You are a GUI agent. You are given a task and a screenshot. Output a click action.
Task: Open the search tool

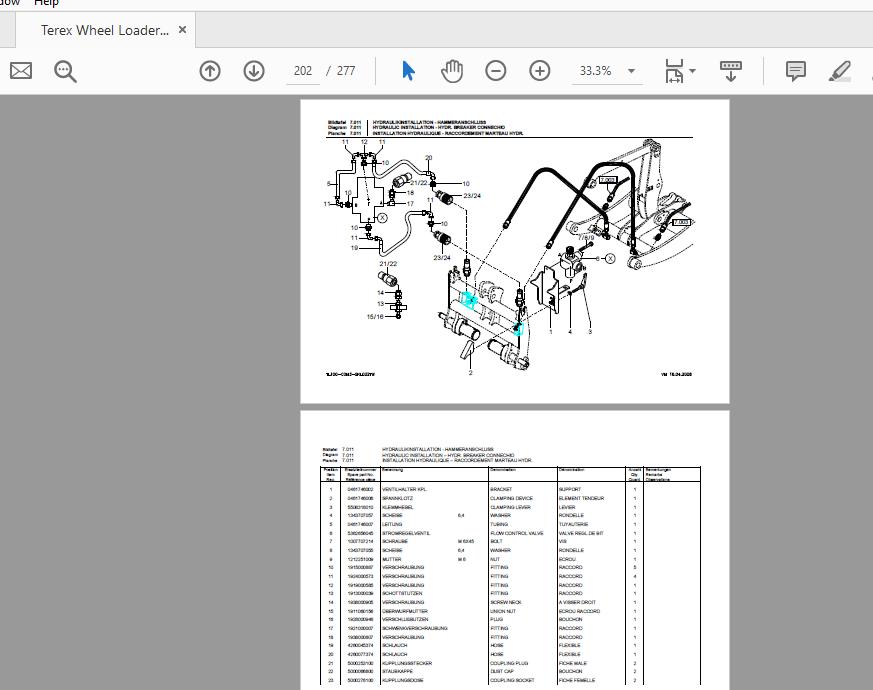coord(65,71)
